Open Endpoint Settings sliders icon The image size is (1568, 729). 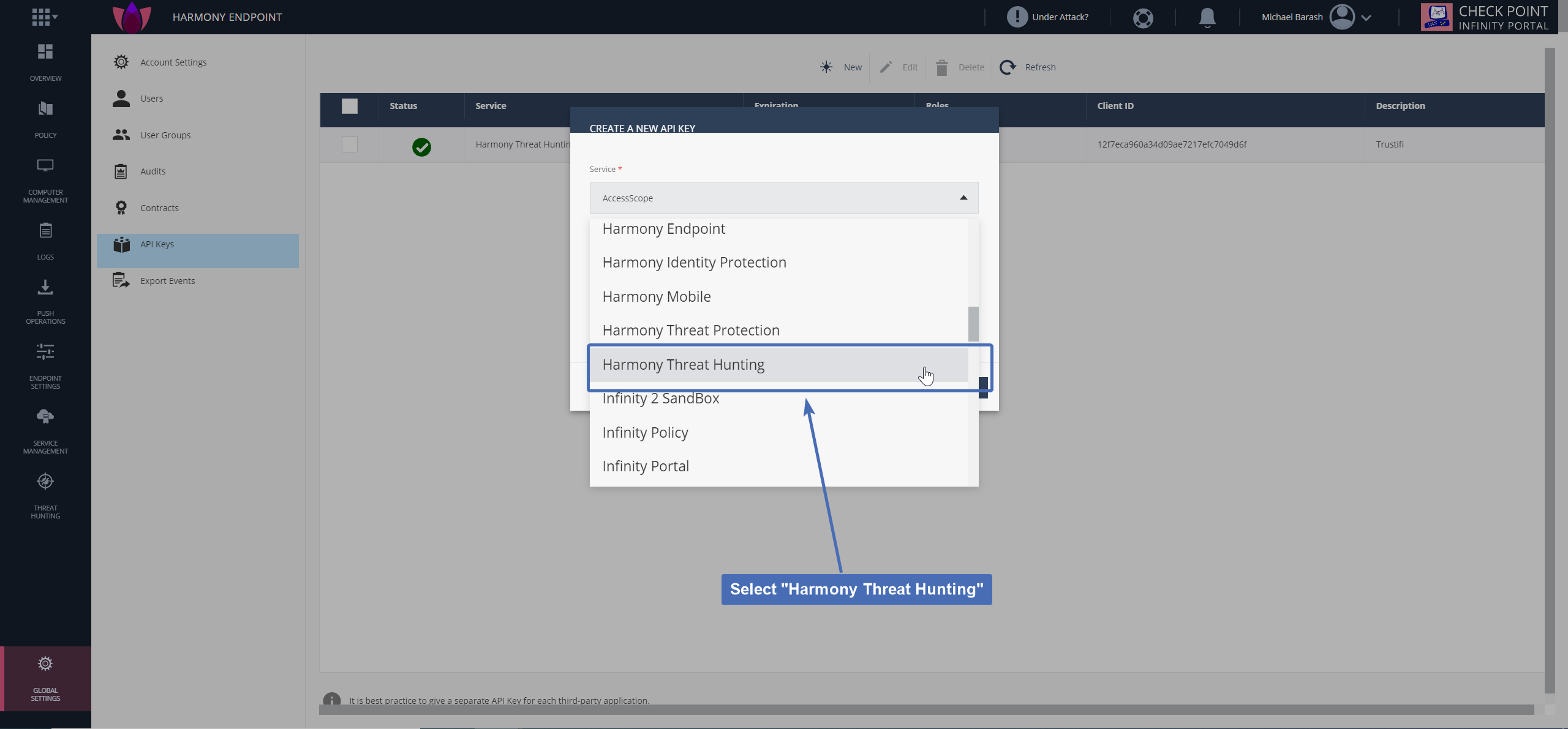point(45,352)
